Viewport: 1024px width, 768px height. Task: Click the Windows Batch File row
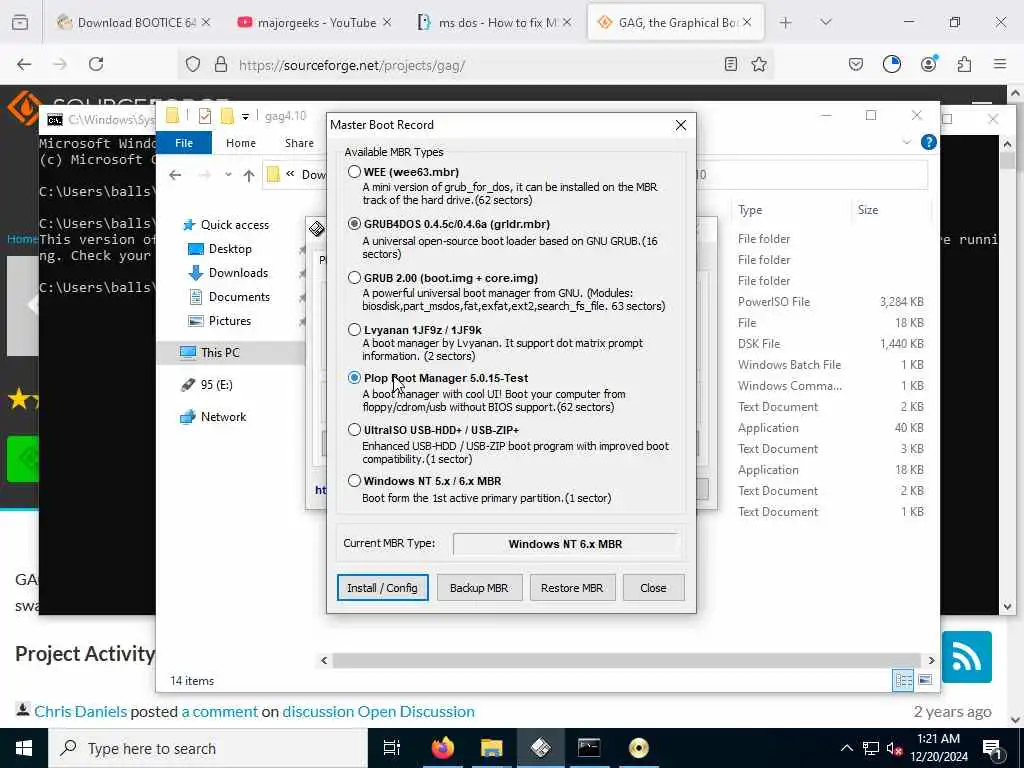click(x=831, y=364)
